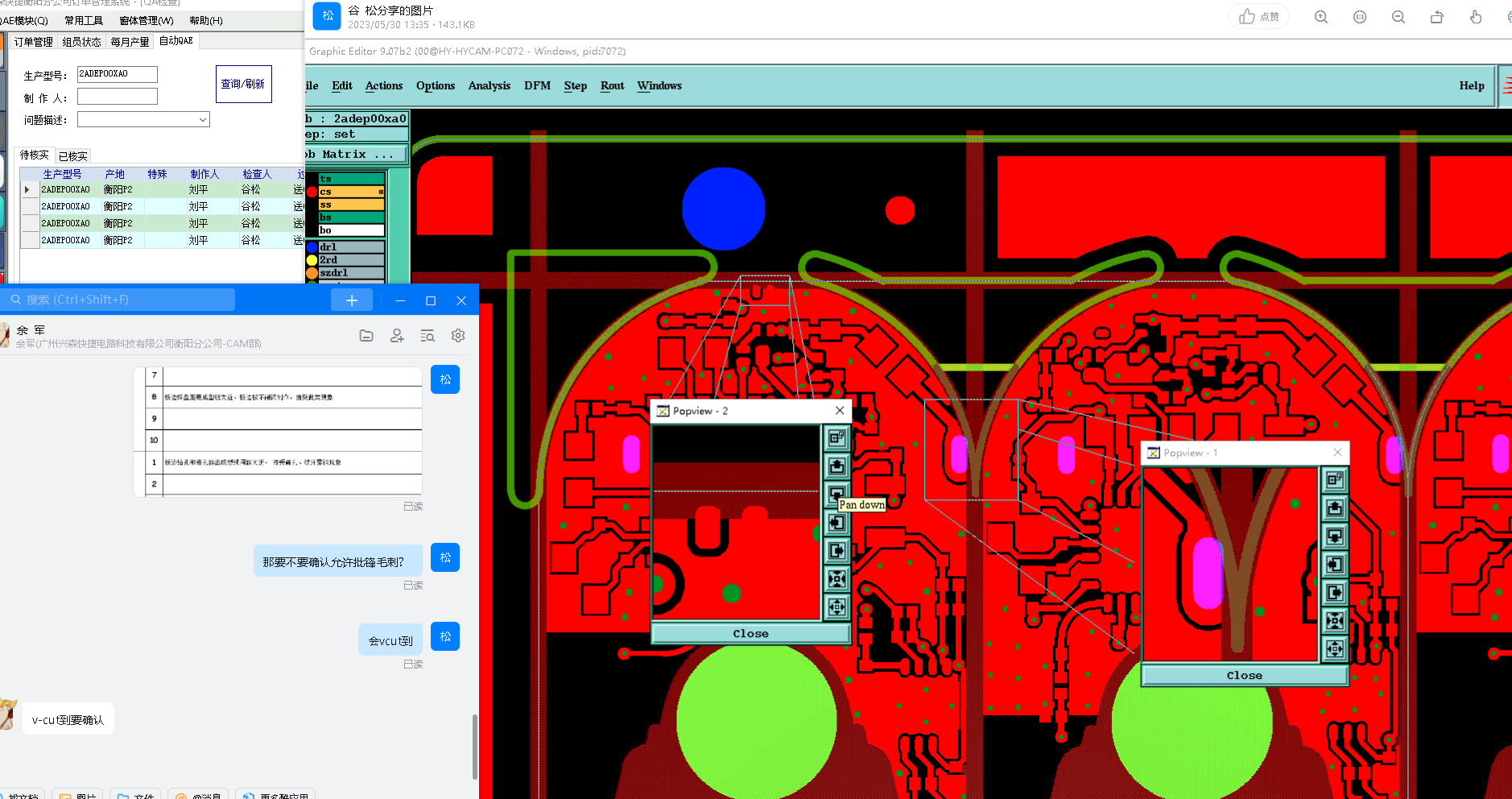Select the szdrl layer row

click(352, 273)
